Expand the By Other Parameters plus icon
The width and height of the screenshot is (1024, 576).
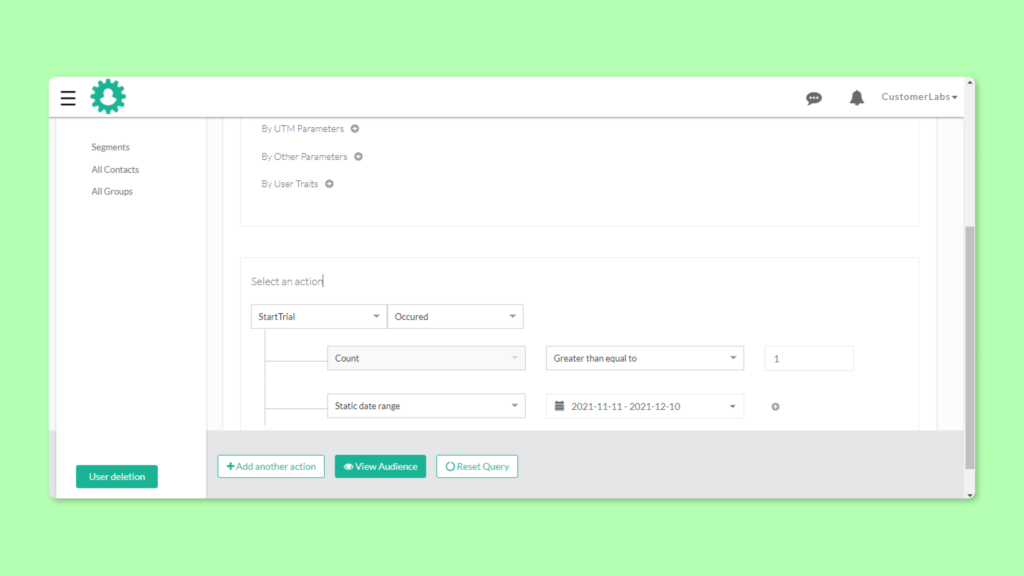359,157
